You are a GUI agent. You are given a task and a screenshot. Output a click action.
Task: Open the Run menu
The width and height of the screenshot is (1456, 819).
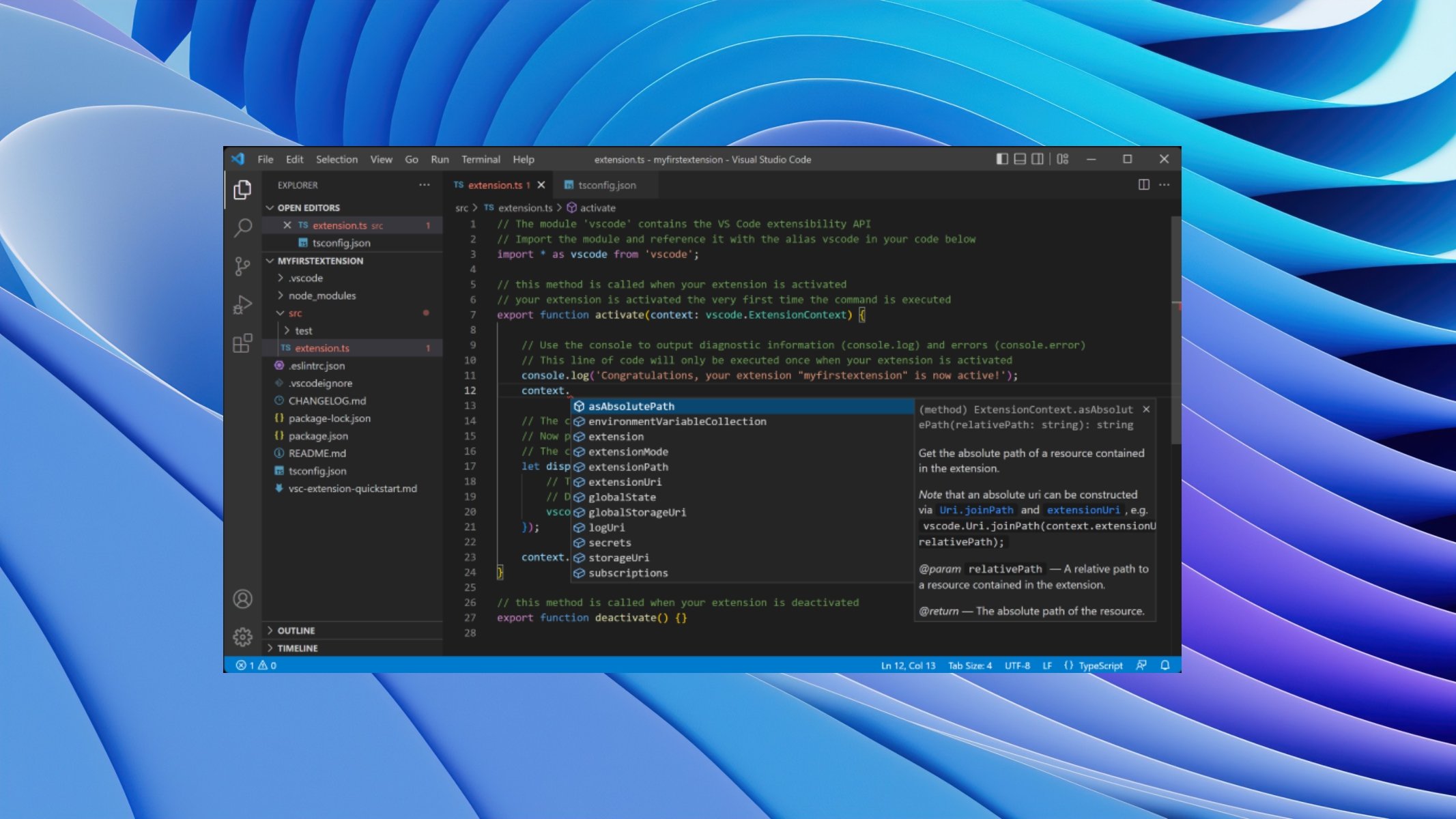tap(440, 159)
